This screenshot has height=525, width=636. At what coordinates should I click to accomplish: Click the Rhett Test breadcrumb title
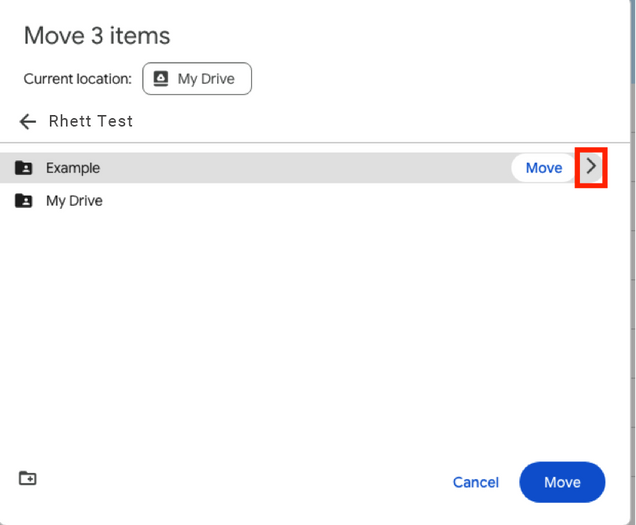pyautogui.click(x=91, y=121)
